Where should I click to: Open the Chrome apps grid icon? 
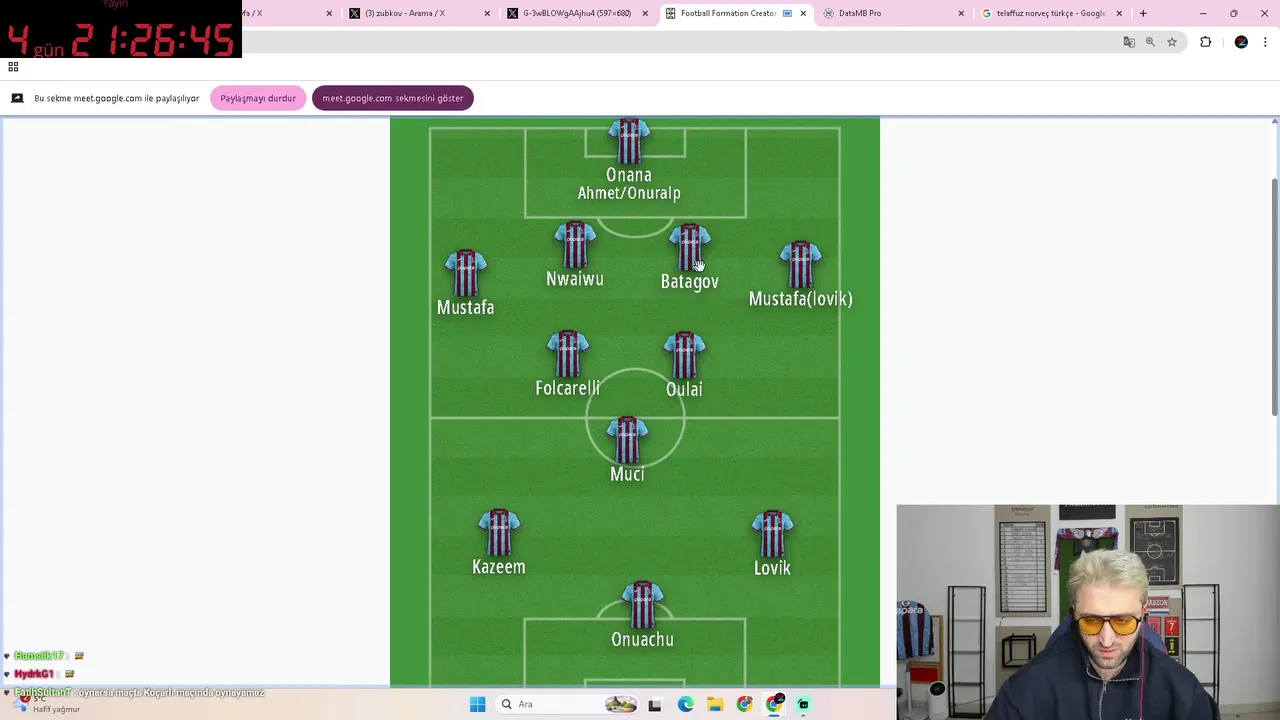(13, 67)
